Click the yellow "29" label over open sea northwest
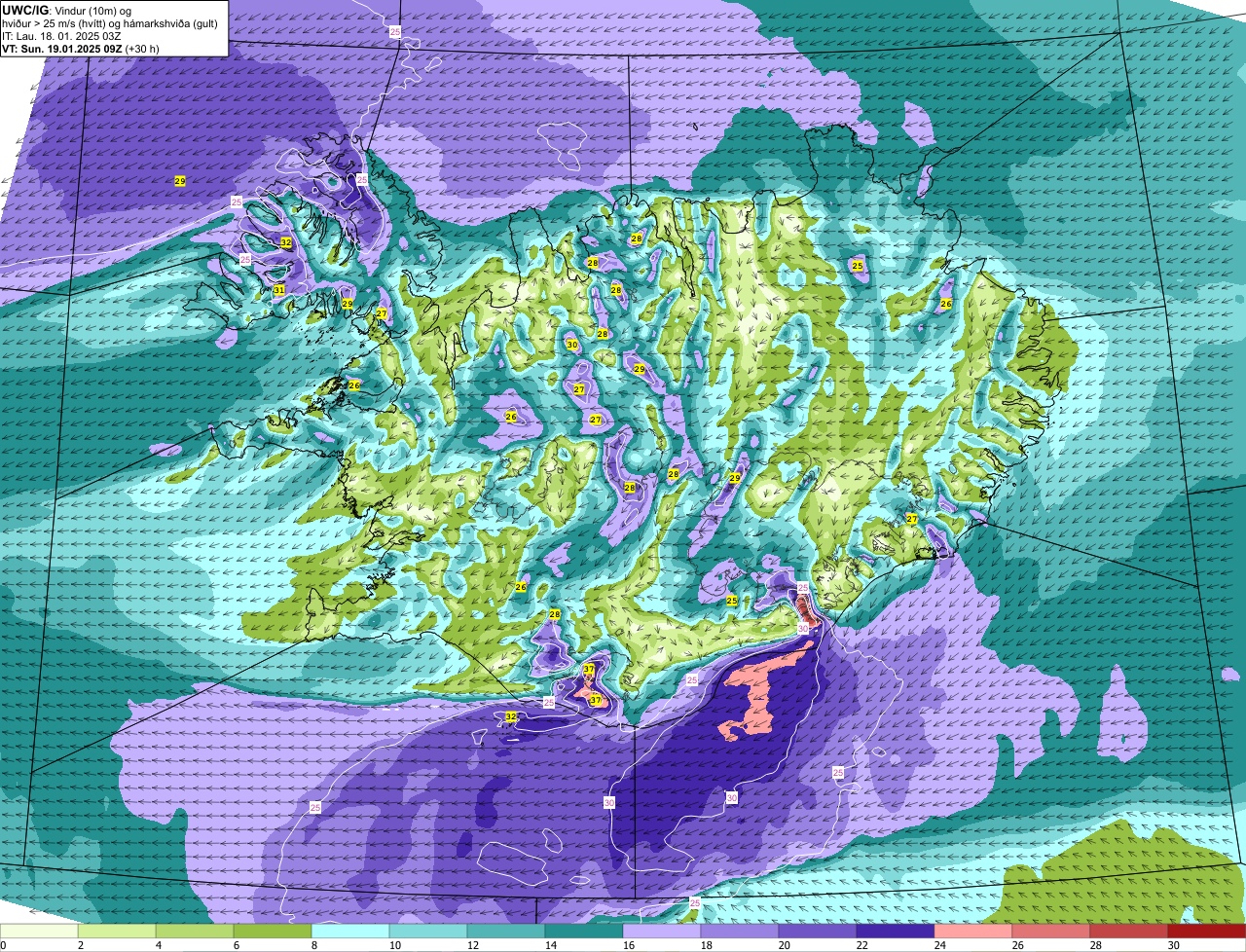The image size is (1246, 952). point(180,181)
